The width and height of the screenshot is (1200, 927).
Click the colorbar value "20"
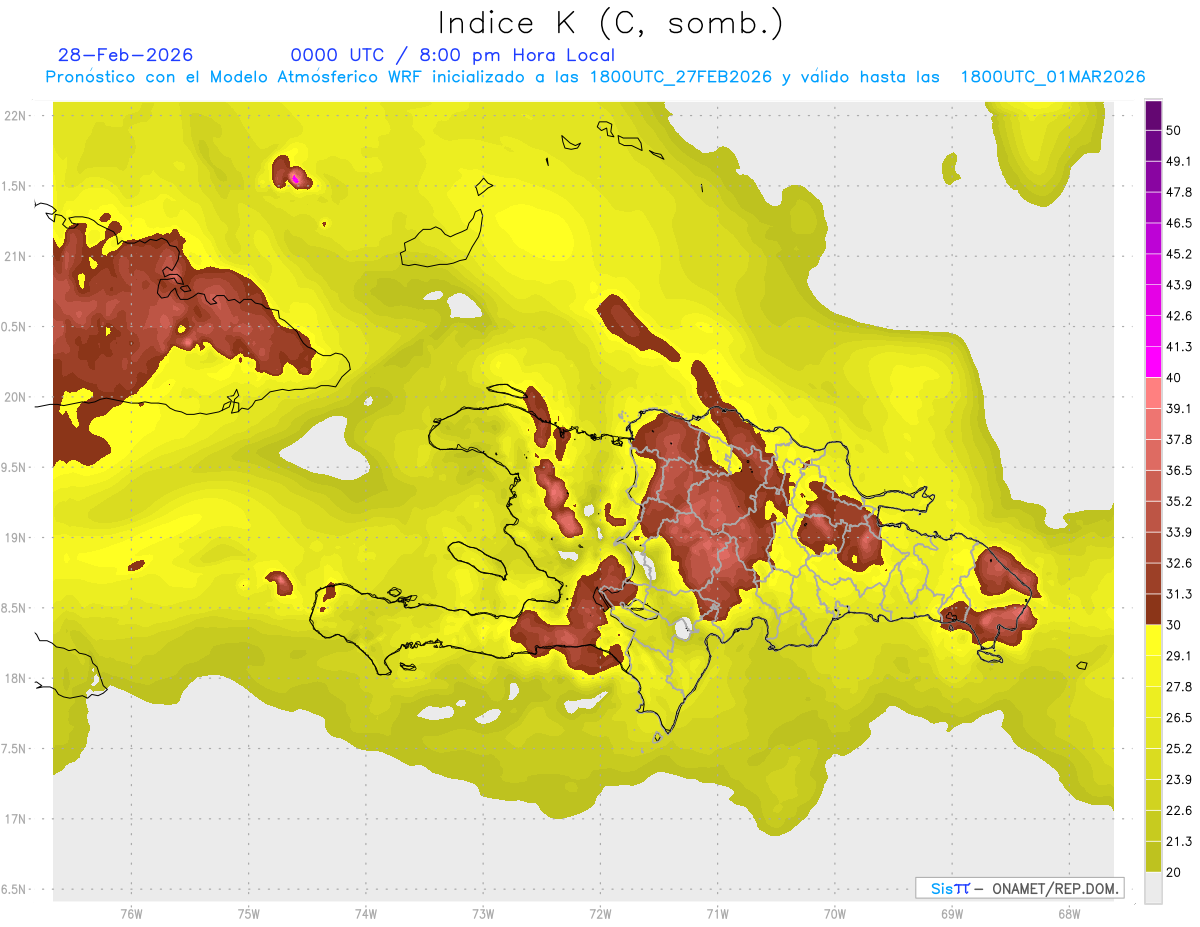point(1174,872)
